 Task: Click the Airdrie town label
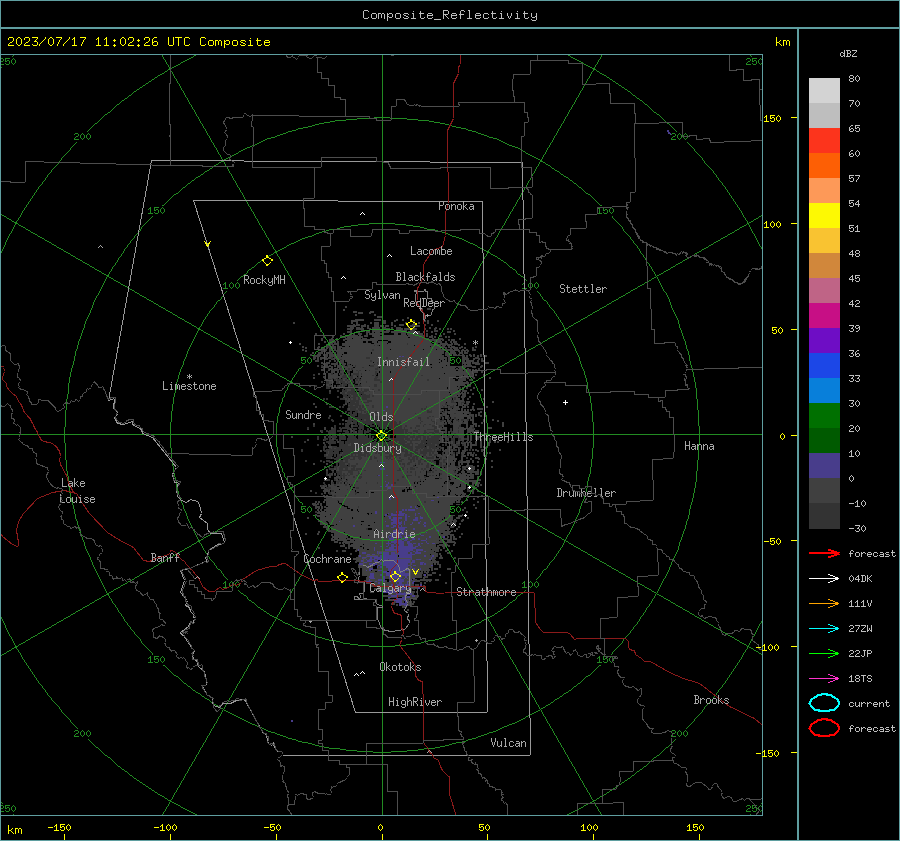click(x=394, y=534)
